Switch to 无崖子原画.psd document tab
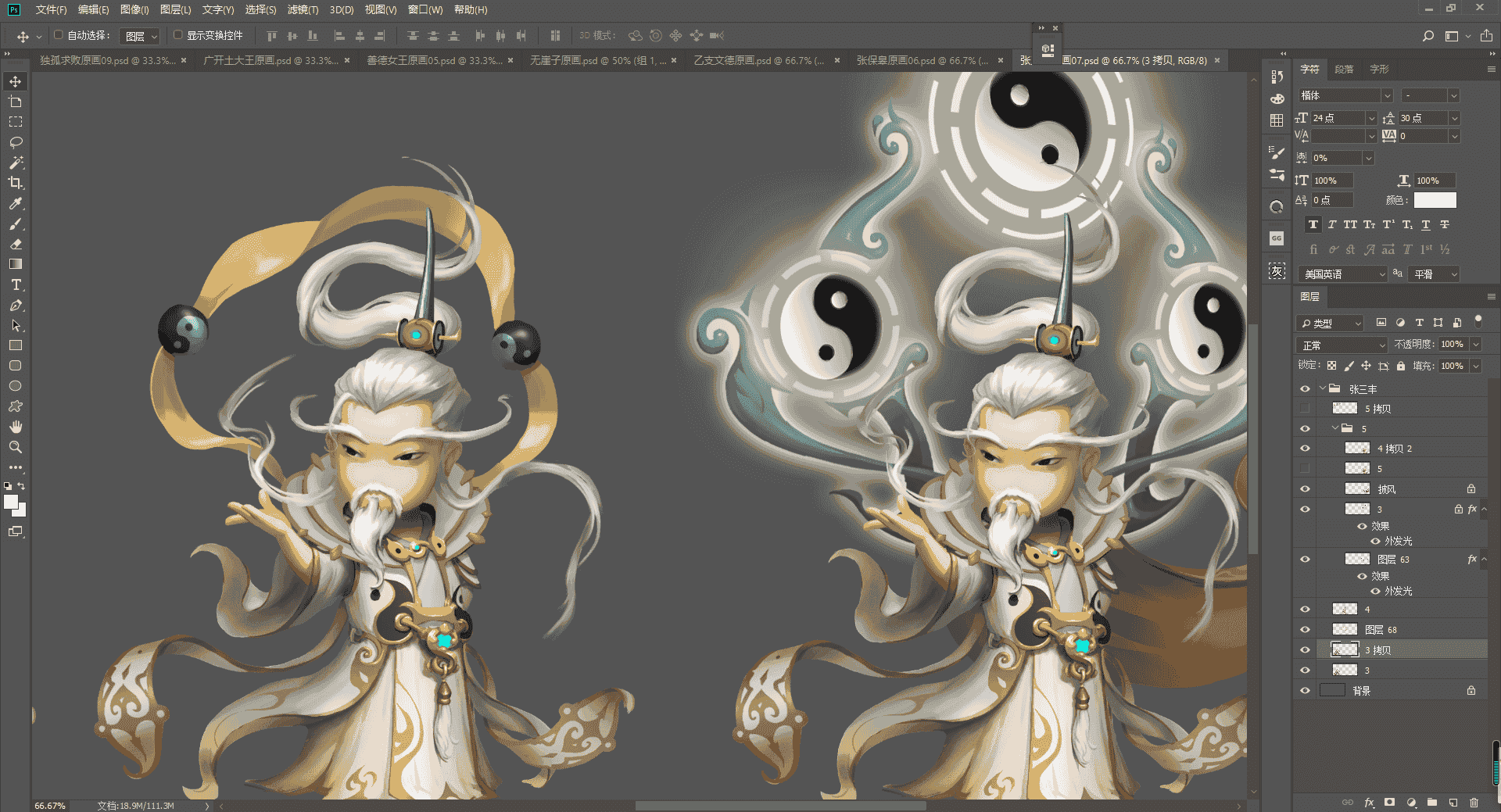The height and width of the screenshot is (812, 1501). click(x=598, y=60)
